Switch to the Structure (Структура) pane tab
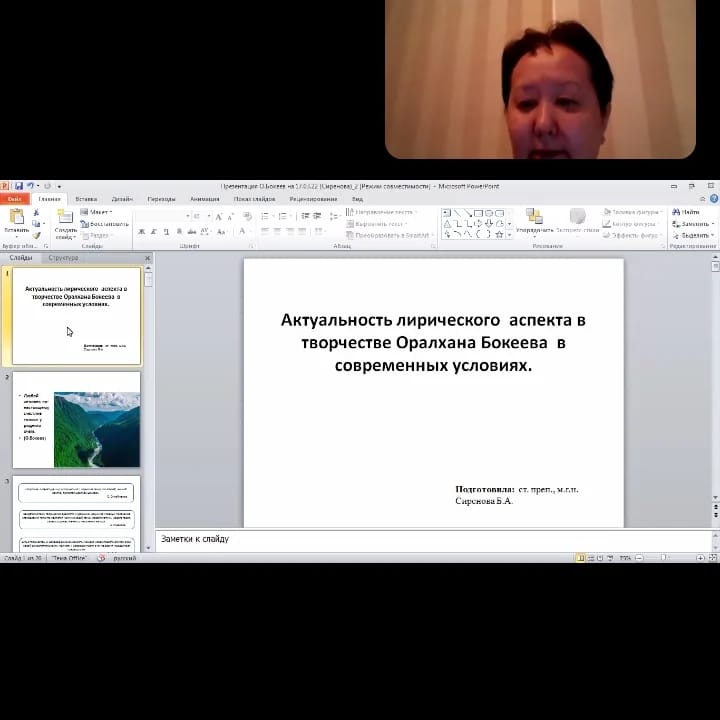The height and width of the screenshot is (720, 720). (x=63, y=258)
